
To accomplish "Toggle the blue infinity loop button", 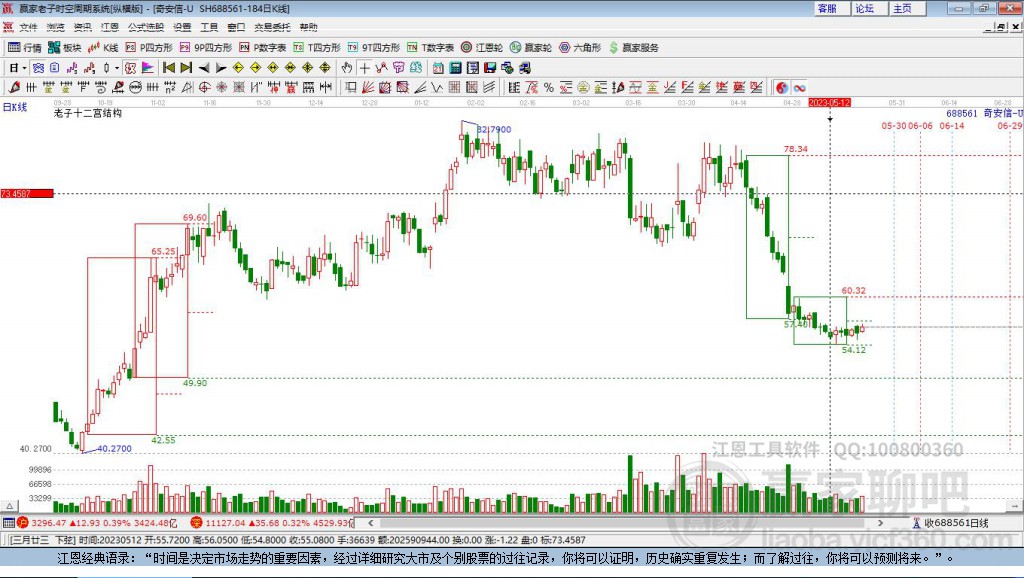I will tap(799, 88).
